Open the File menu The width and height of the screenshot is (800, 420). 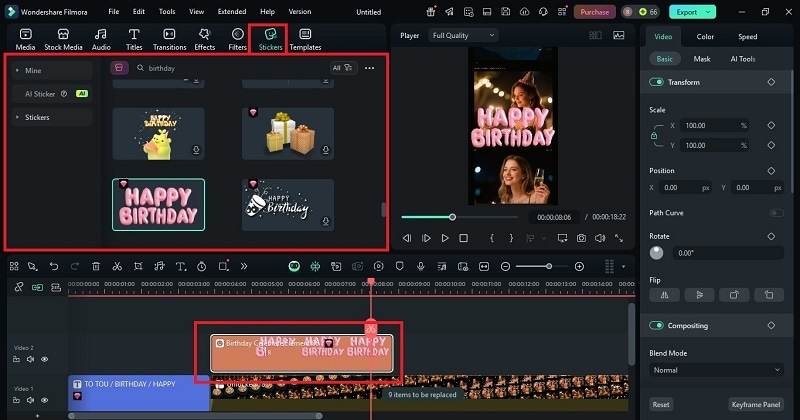tap(114, 11)
